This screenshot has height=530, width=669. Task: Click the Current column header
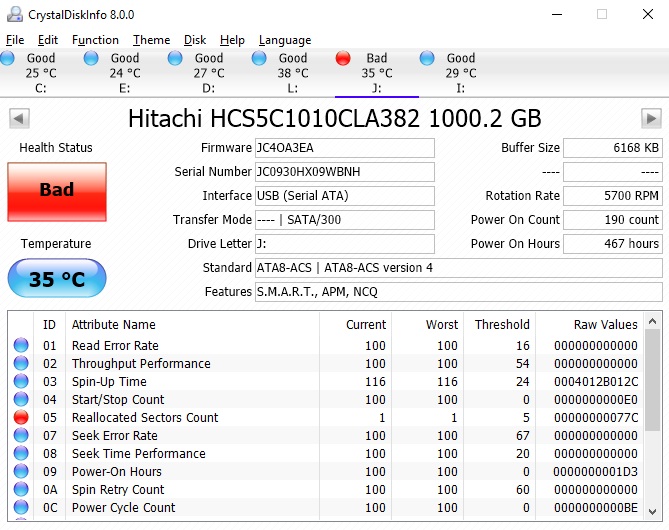coord(355,324)
